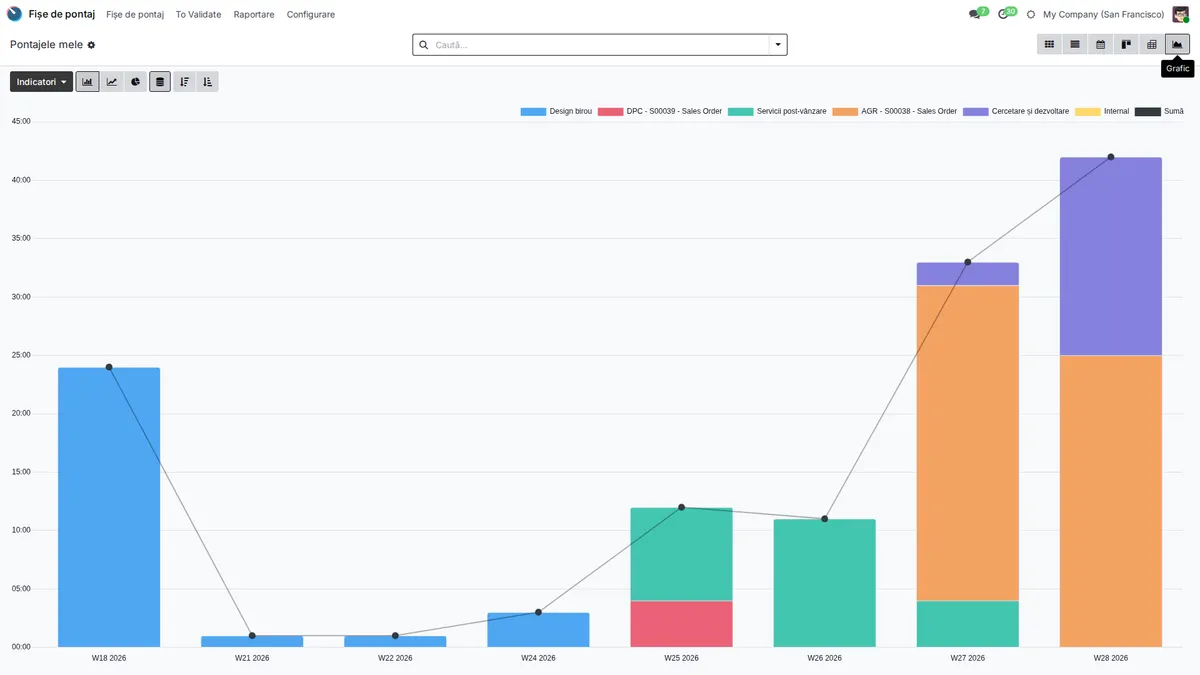
Task: Sort the chart in ascending order
Action: pos(207,82)
